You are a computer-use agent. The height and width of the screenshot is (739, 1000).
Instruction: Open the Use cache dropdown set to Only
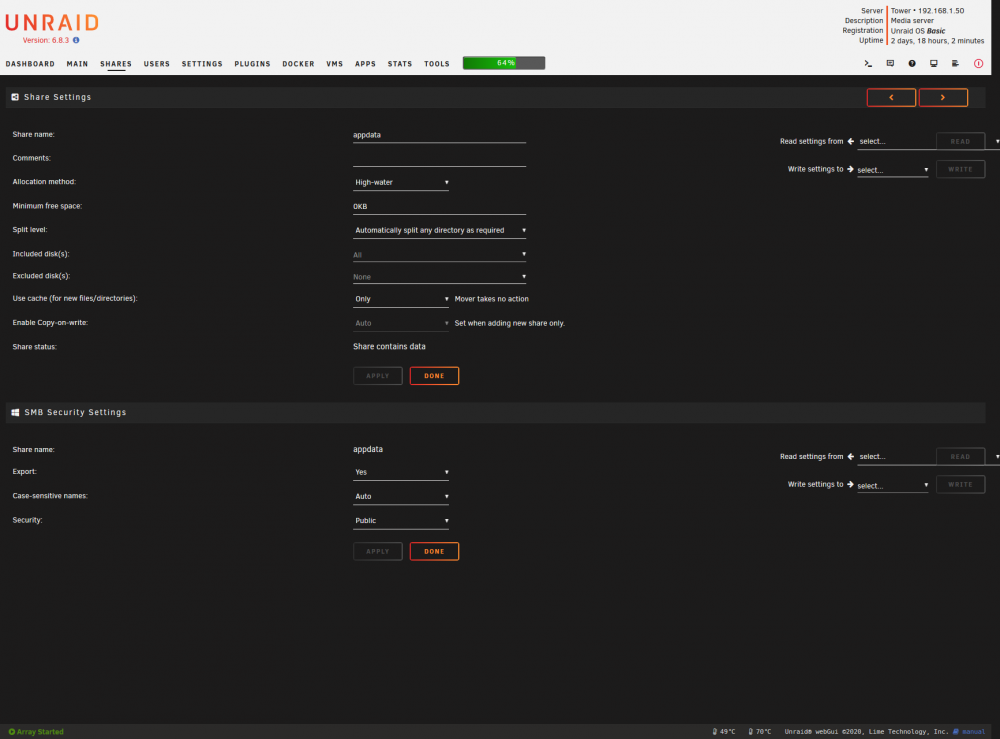(x=401, y=299)
